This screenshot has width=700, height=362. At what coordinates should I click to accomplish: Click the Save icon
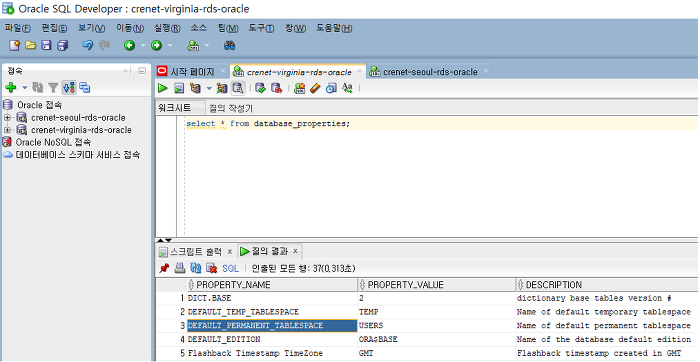(x=46, y=45)
